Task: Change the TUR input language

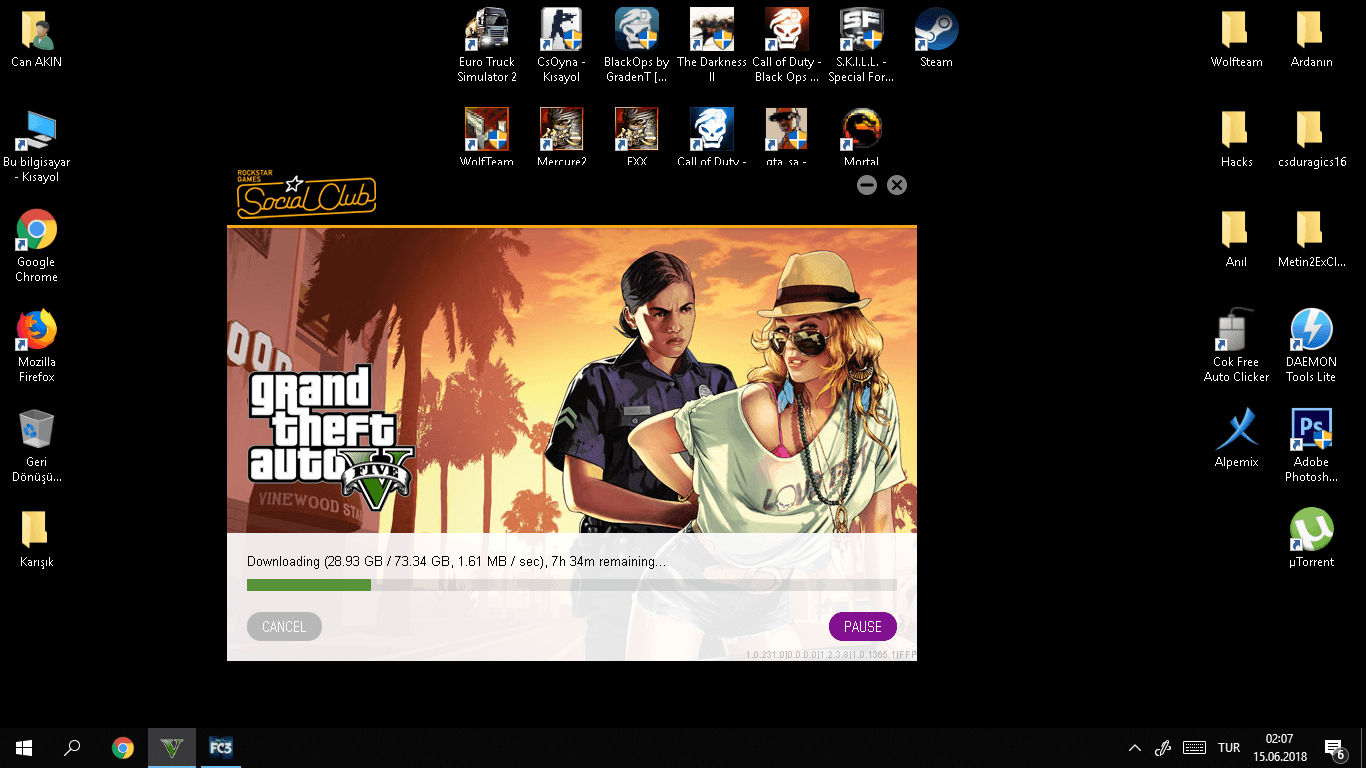Action: pos(1229,748)
